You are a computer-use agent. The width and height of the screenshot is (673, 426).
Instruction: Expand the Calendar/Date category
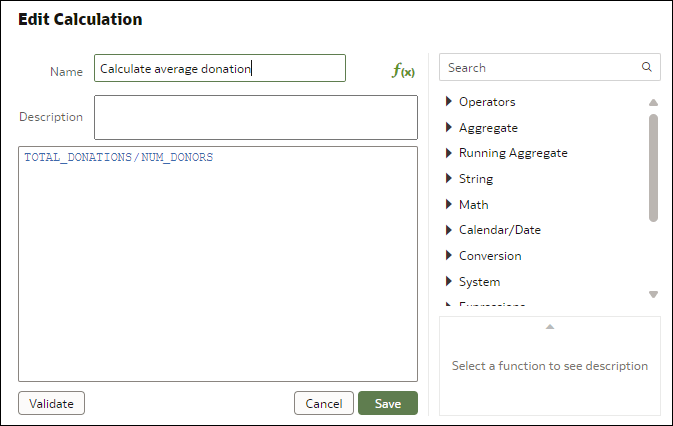449,230
